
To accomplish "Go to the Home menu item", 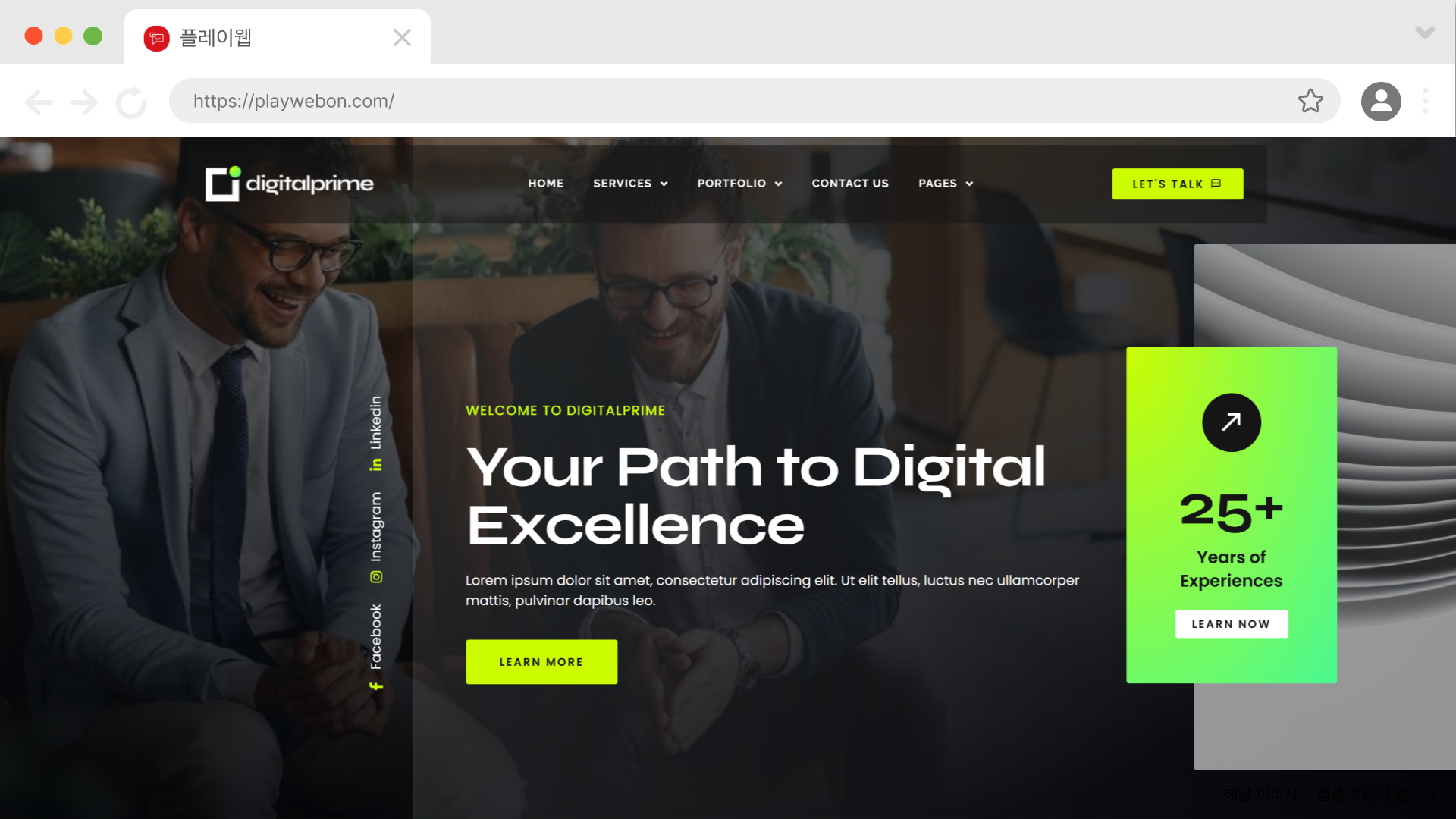I will [x=546, y=184].
